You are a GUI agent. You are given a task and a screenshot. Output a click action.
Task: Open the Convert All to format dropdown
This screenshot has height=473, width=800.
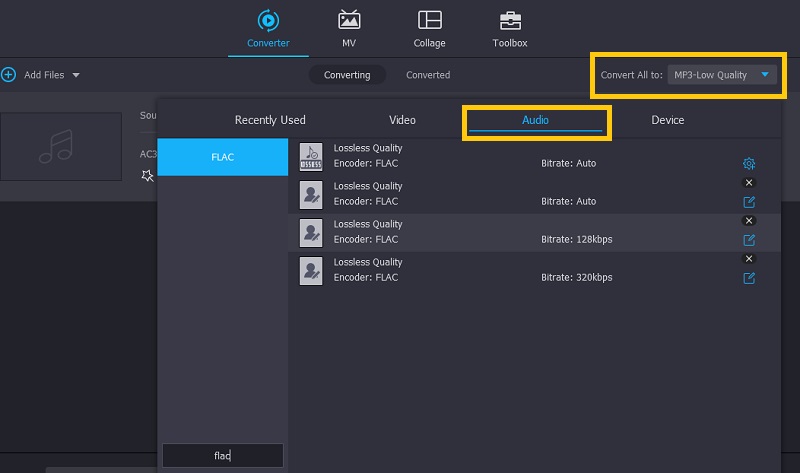pos(722,75)
